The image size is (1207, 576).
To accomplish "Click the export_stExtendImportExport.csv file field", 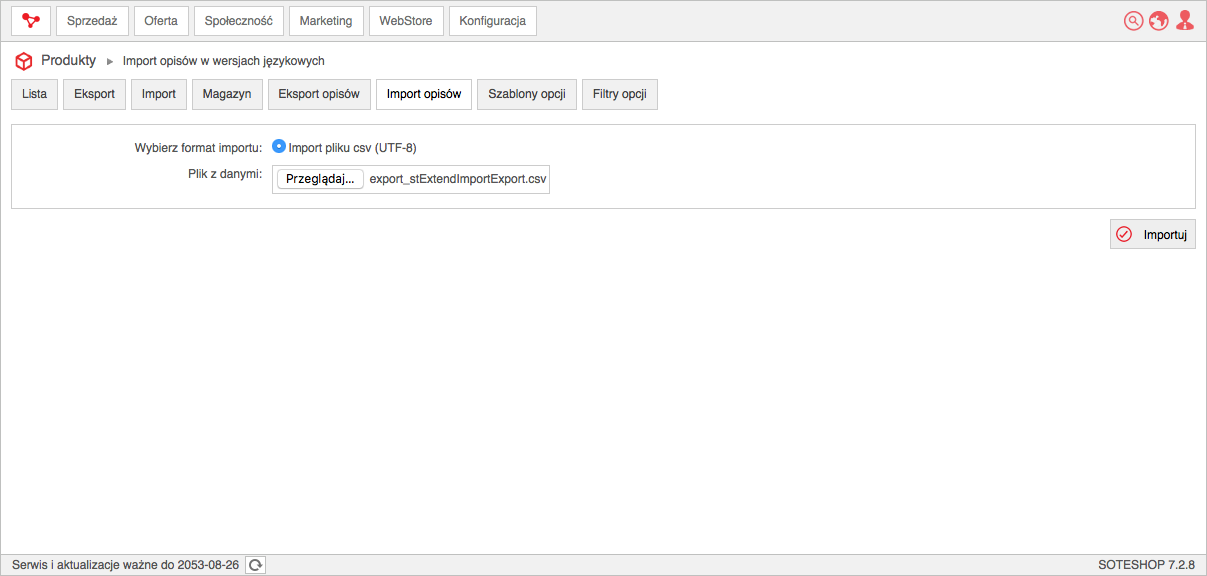I will pos(411,180).
